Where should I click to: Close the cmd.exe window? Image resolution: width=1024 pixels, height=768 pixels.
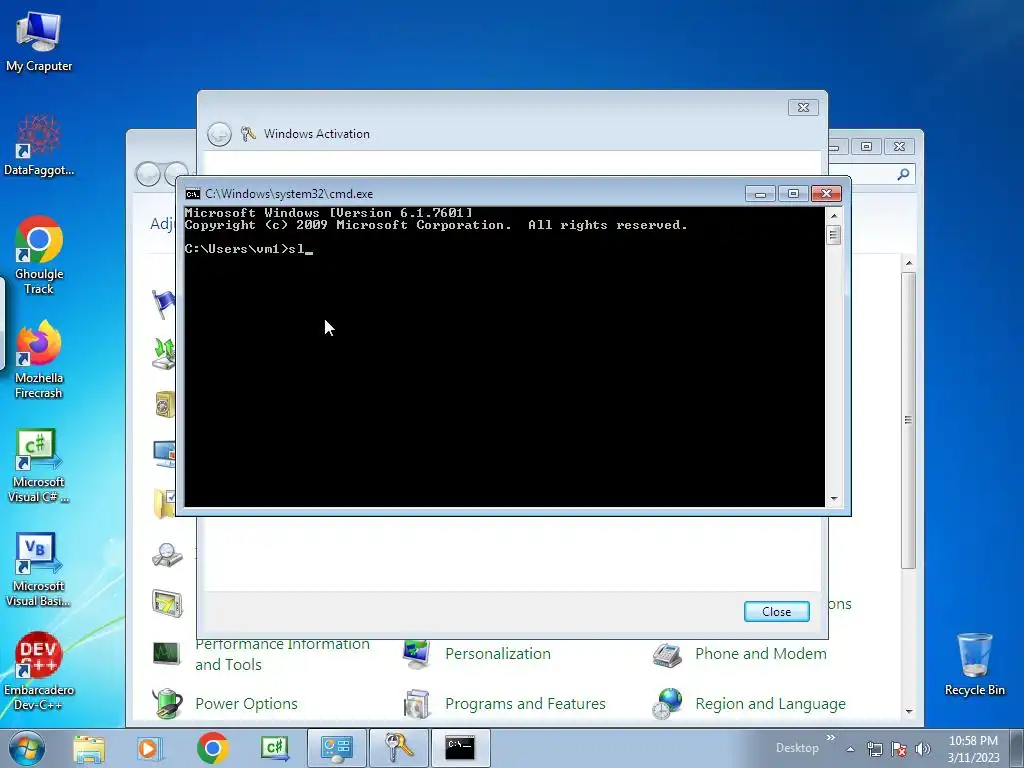[x=826, y=194]
